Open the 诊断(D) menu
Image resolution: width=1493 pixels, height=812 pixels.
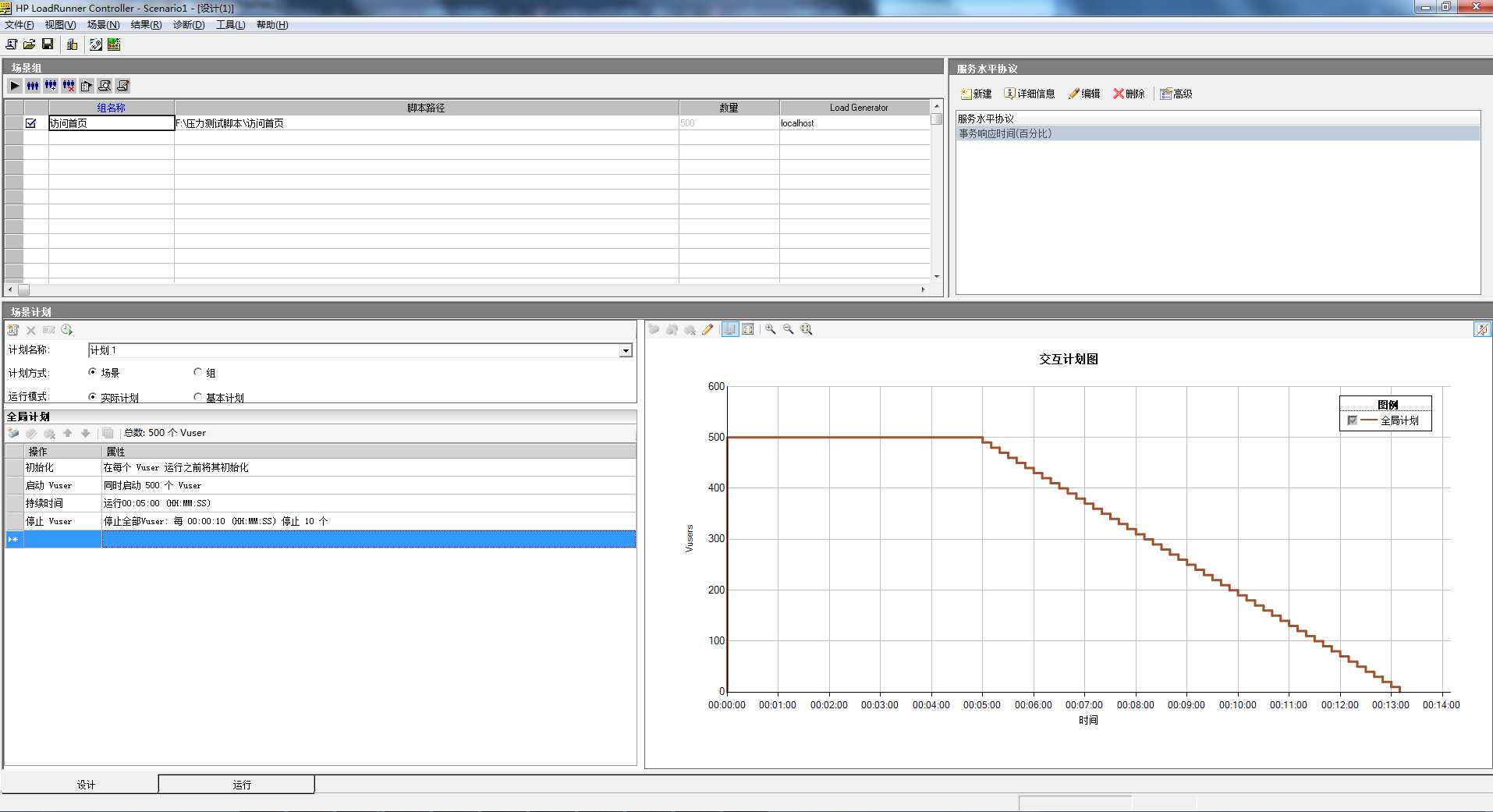[x=189, y=25]
